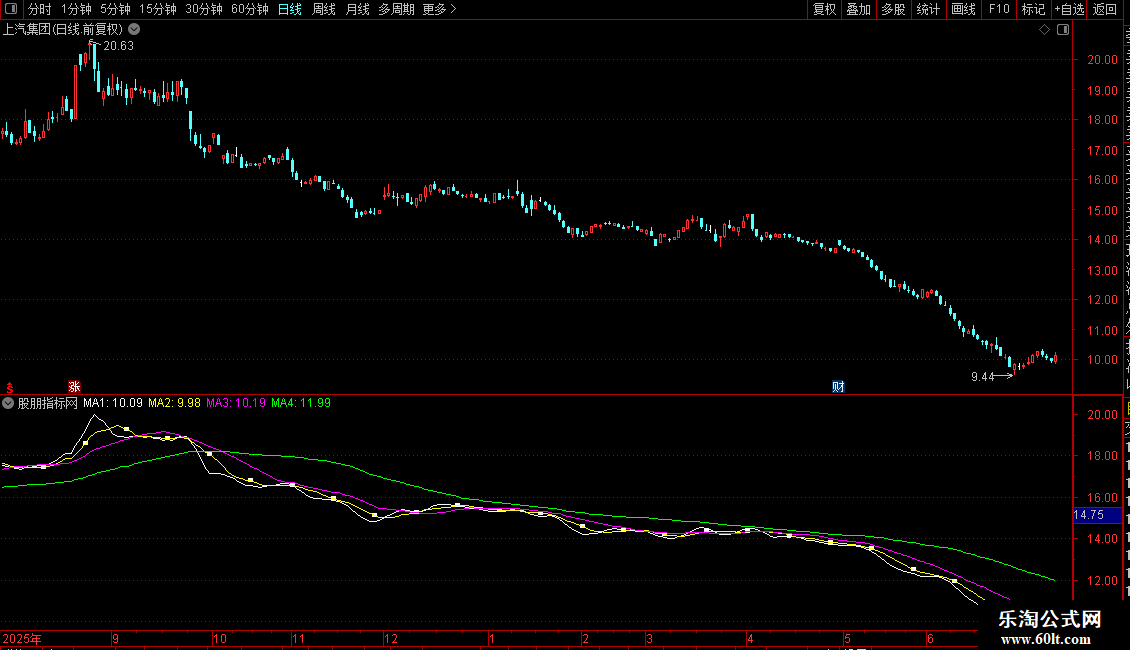This screenshot has width=1130, height=650.
Task: Toggle the split window icon above the chart
Action: pyautogui.click(x=1063, y=30)
